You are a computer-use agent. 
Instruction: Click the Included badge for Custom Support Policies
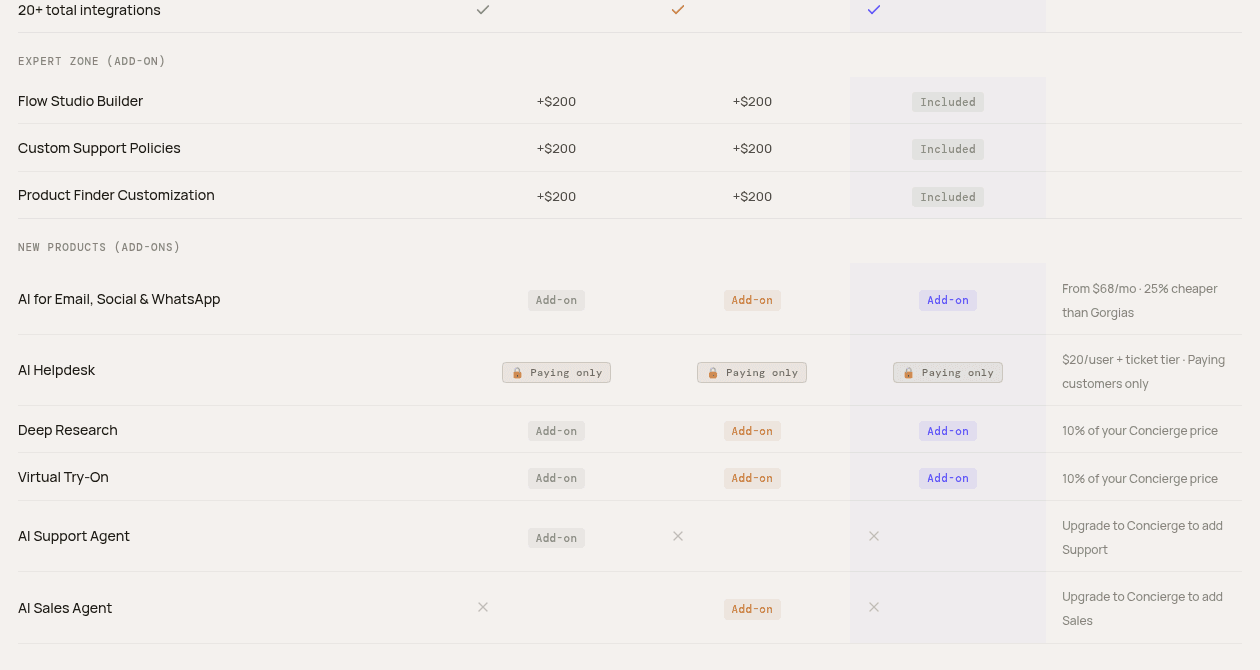click(x=948, y=149)
